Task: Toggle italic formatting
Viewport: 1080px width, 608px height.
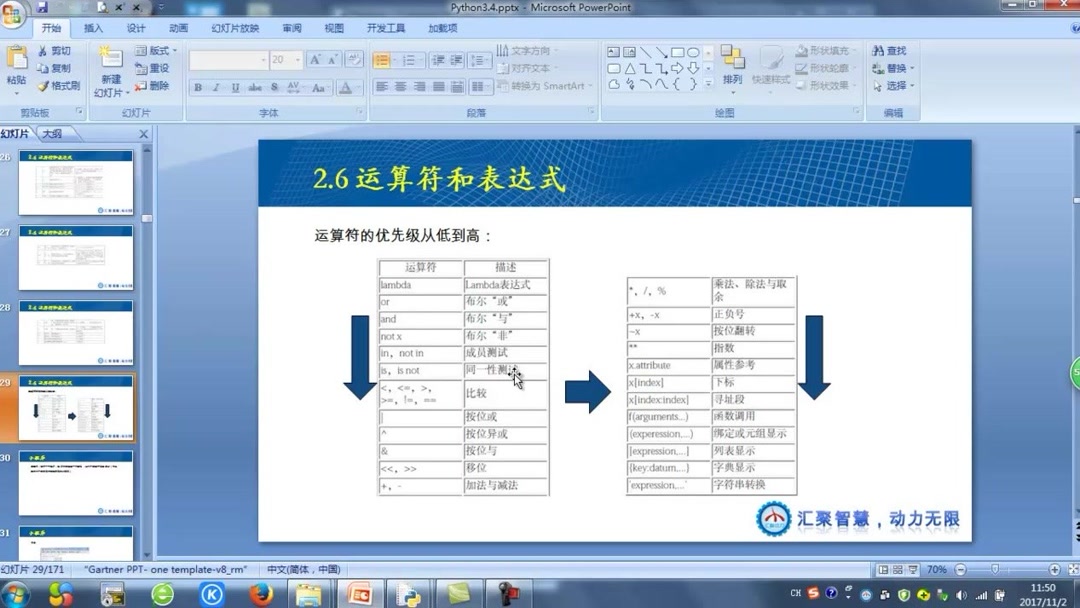Action: pyautogui.click(x=215, y=87)
